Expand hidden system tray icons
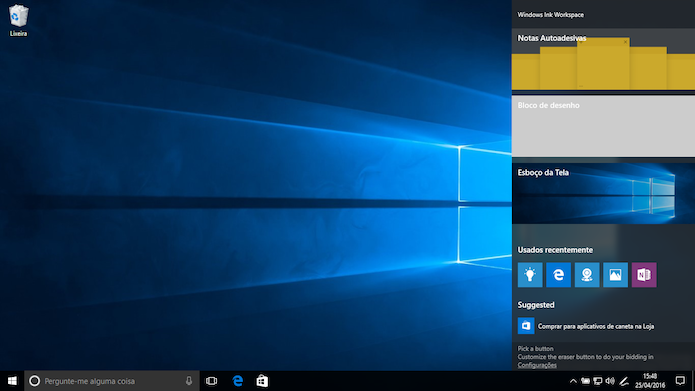695x391 pixels. pos(573,381)
